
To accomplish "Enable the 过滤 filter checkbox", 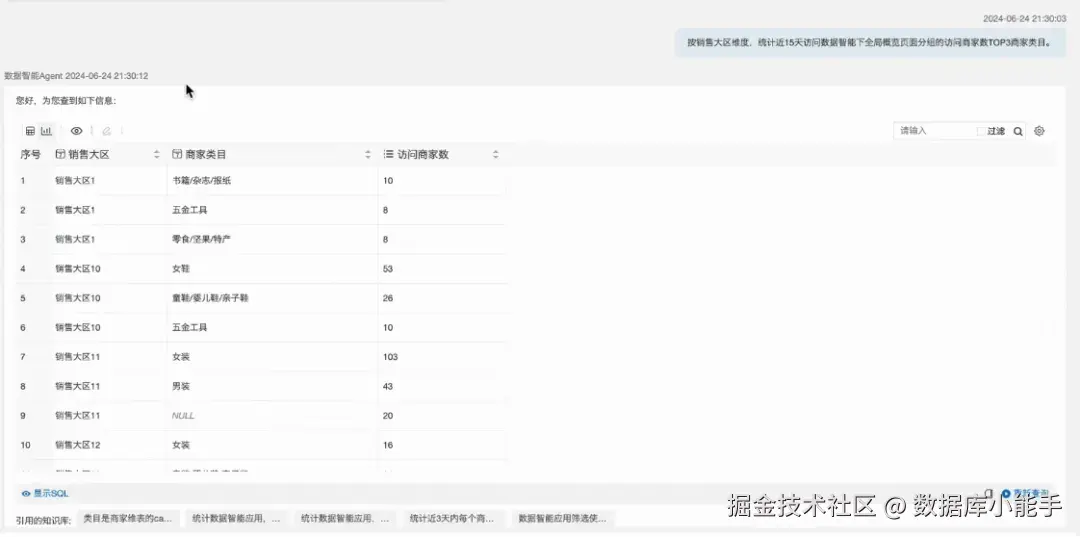I will [x=981, y=131].
